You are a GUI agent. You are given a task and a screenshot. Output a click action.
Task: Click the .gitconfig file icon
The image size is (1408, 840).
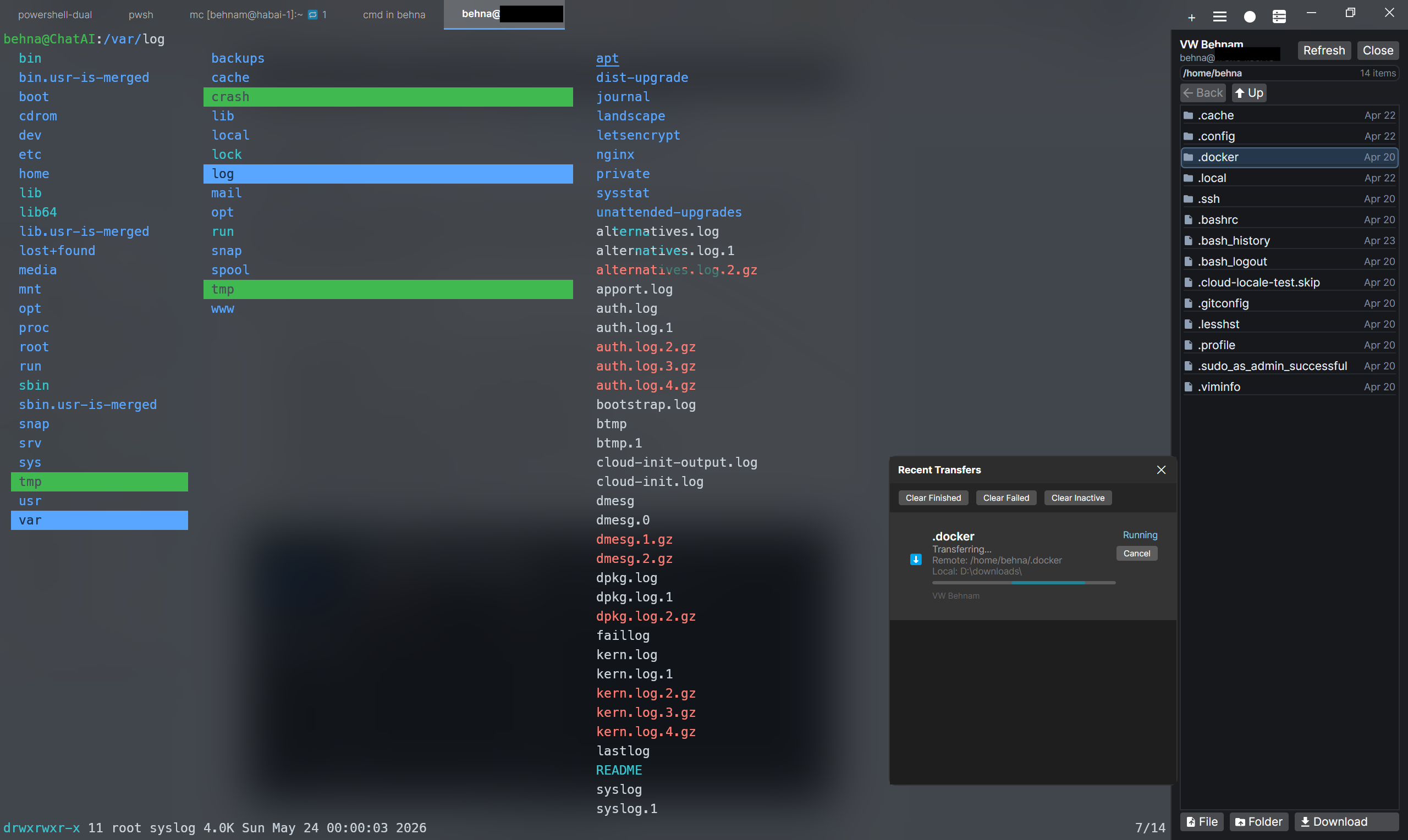[1189, 303]
